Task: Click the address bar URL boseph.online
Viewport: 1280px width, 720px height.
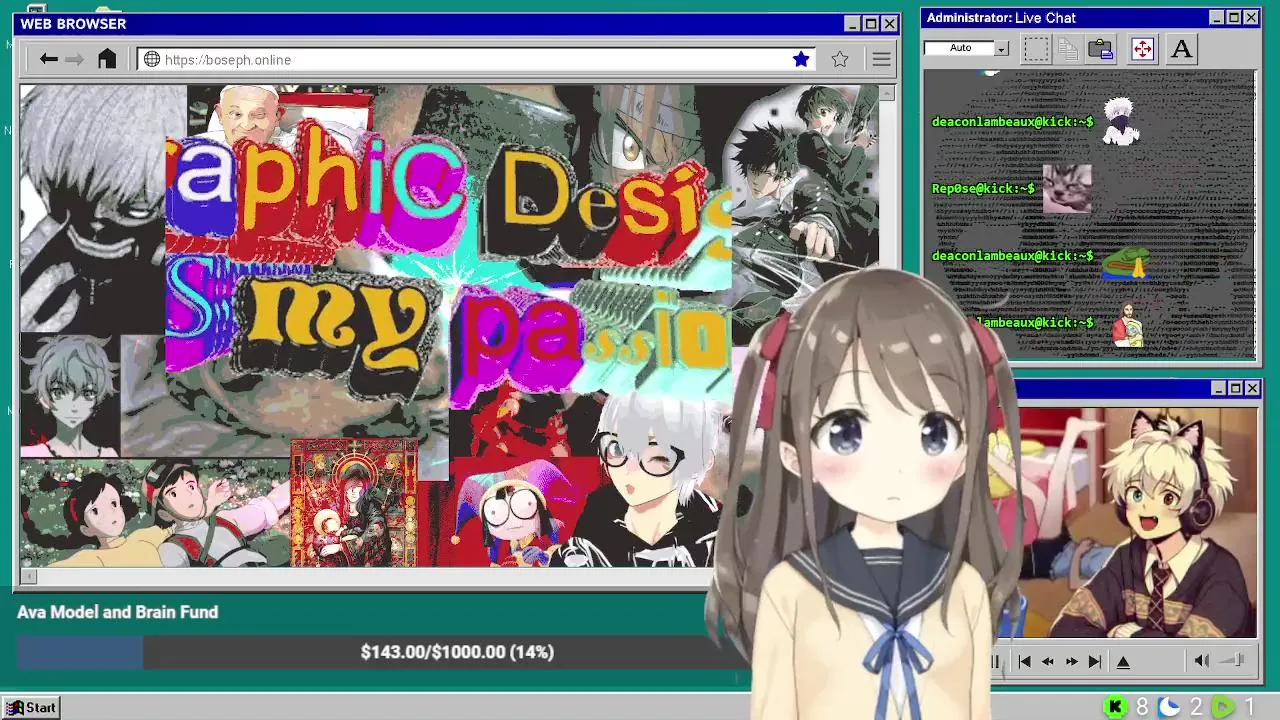Action: pyautogui.click(x=228, y=60)
